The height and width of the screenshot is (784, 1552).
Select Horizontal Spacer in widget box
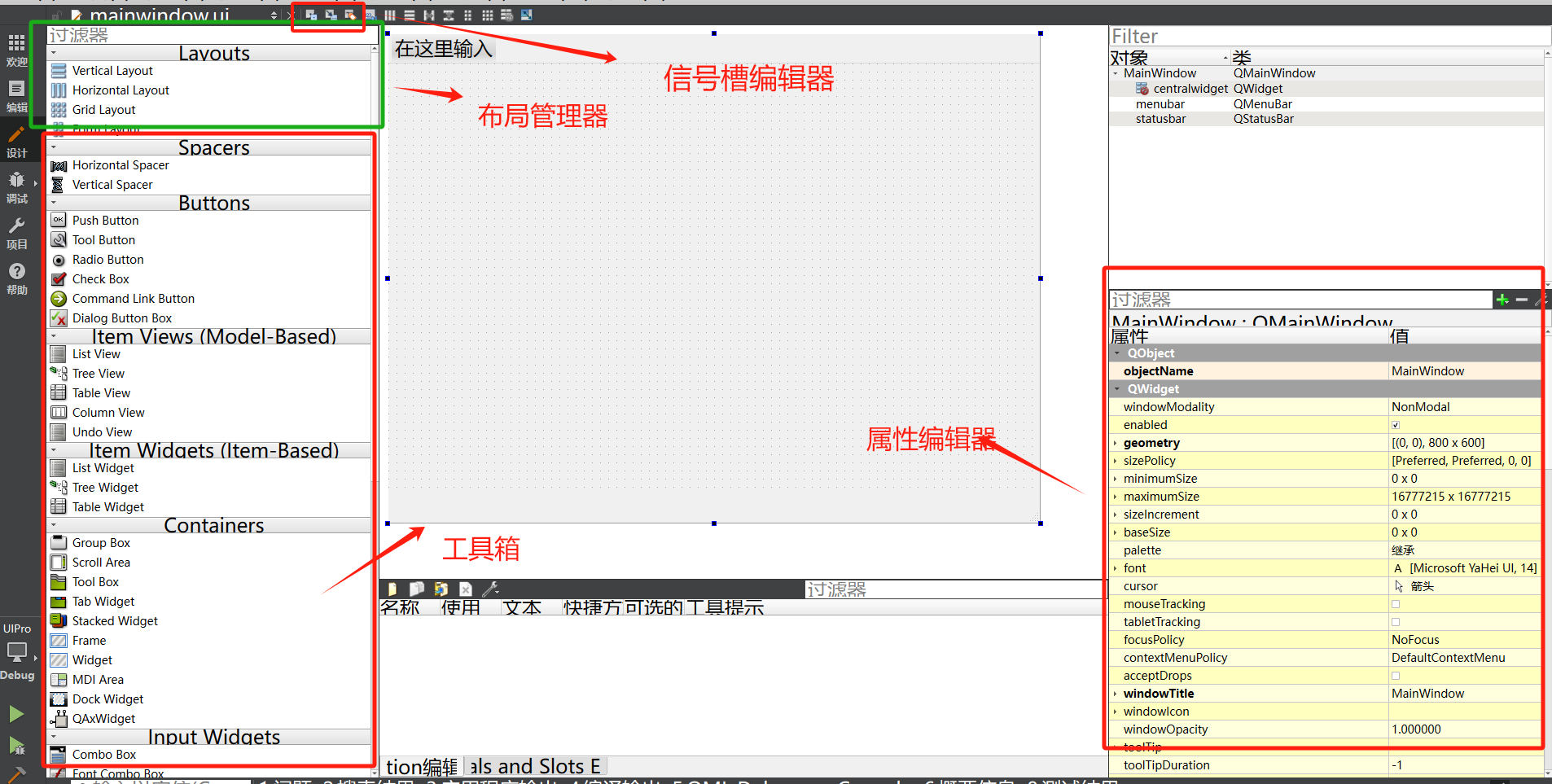(x=121, y=165)
